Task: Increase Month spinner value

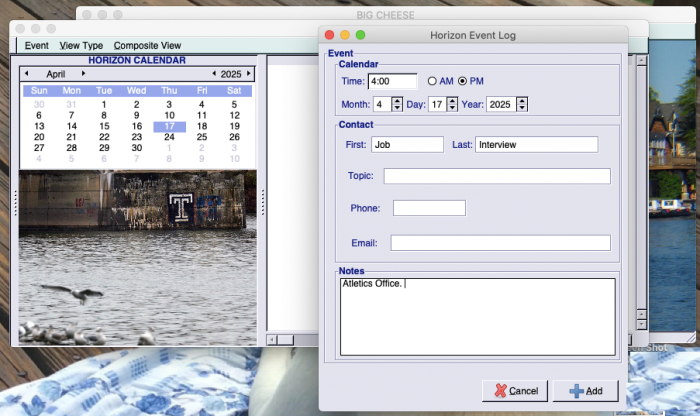Action: click(x=397, y=100)
